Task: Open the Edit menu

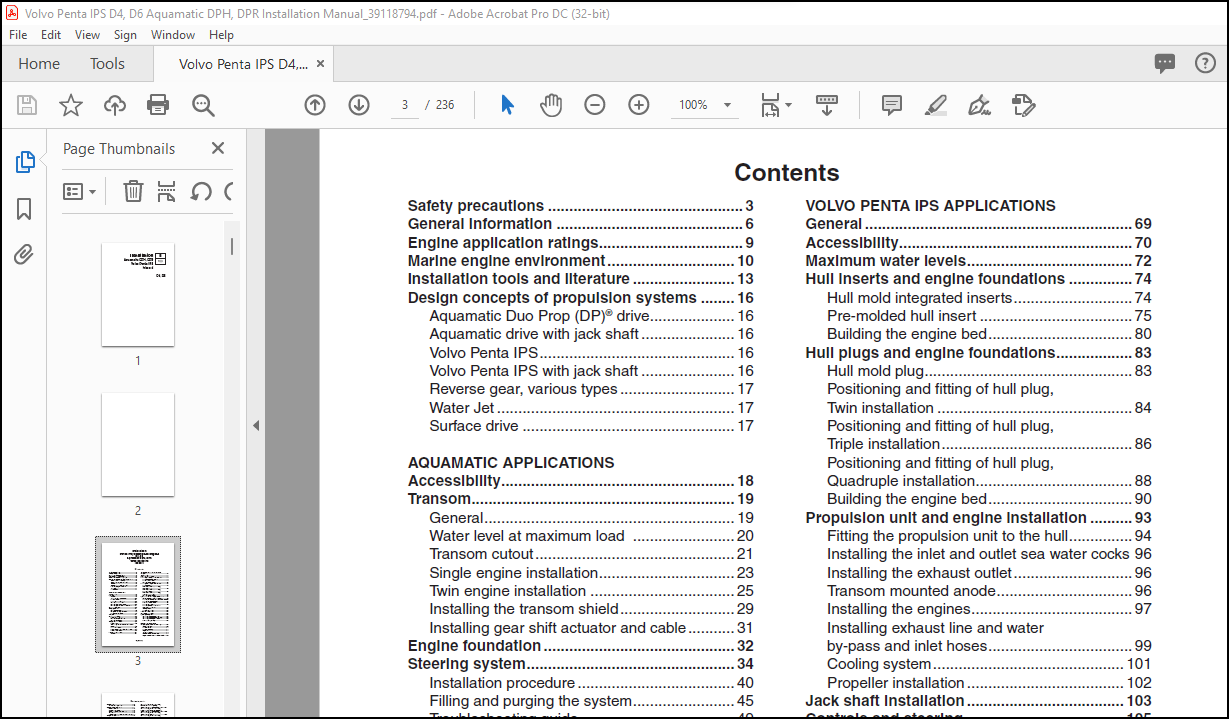Action: [51, 34]
